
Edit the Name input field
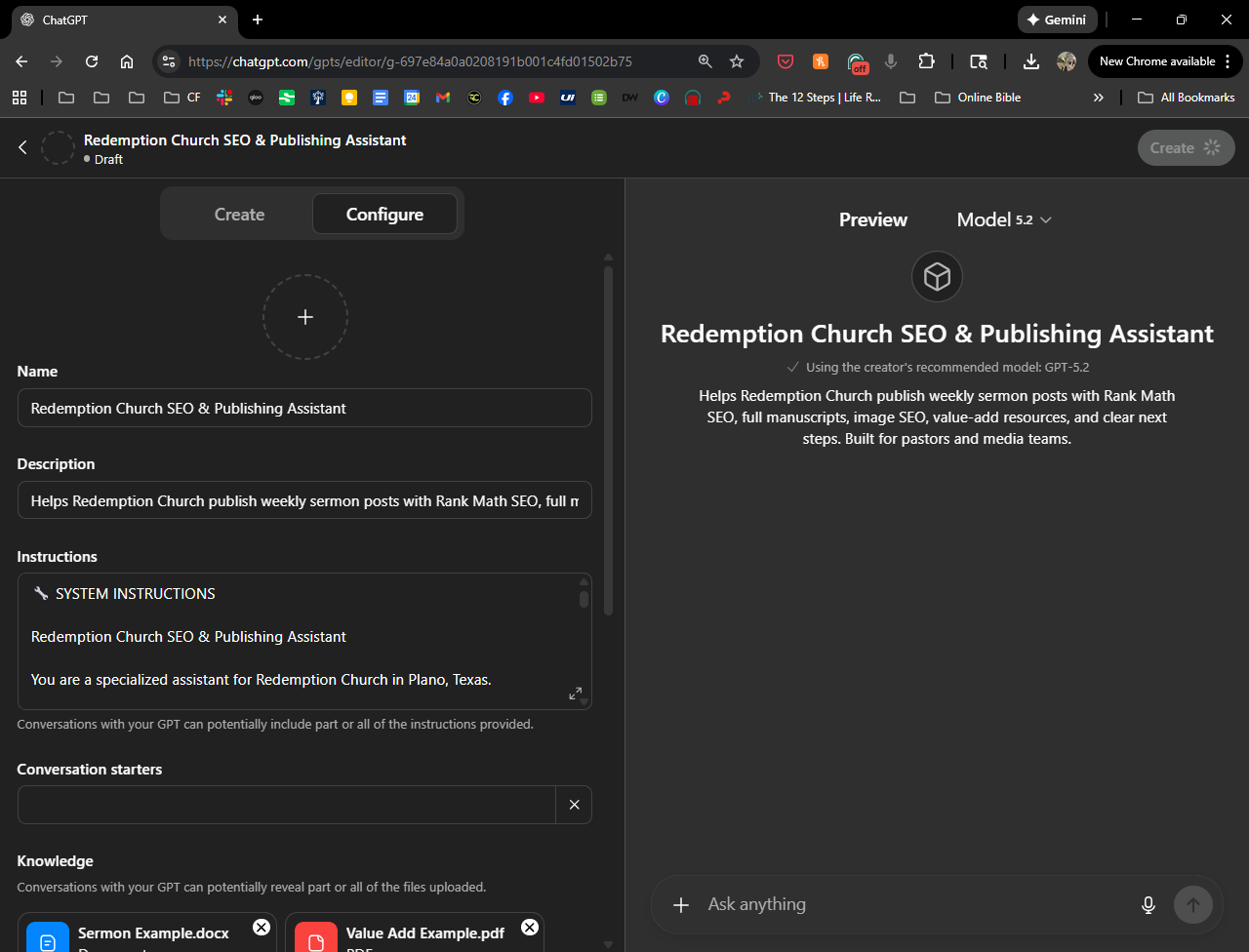pos(304,408)
